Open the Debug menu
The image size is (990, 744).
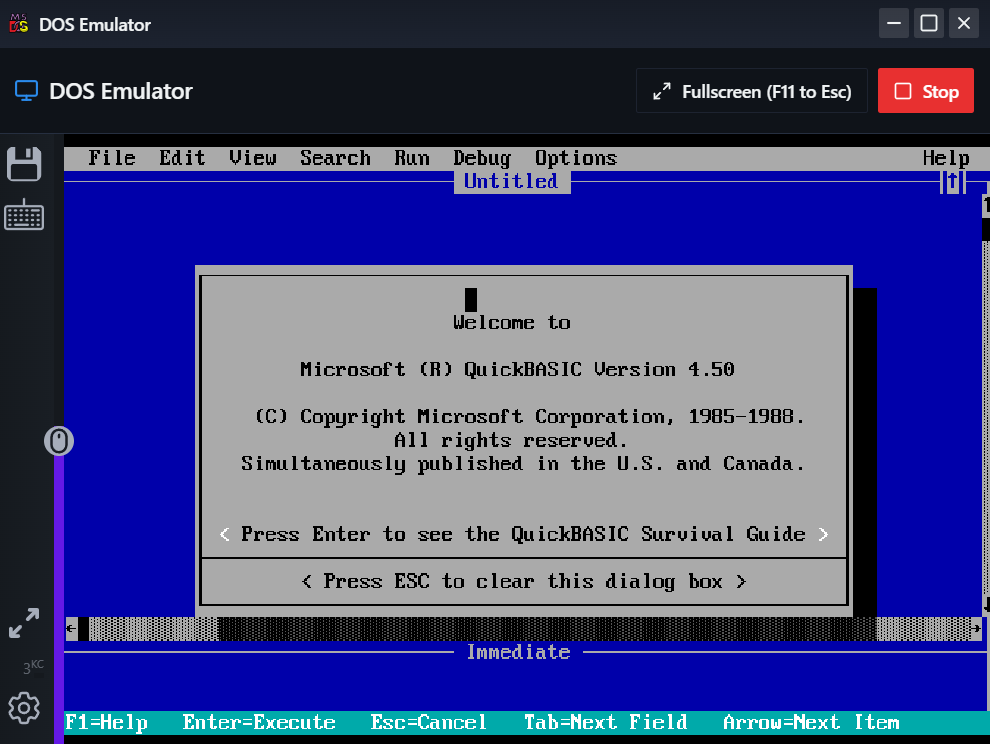pos(482,158)
